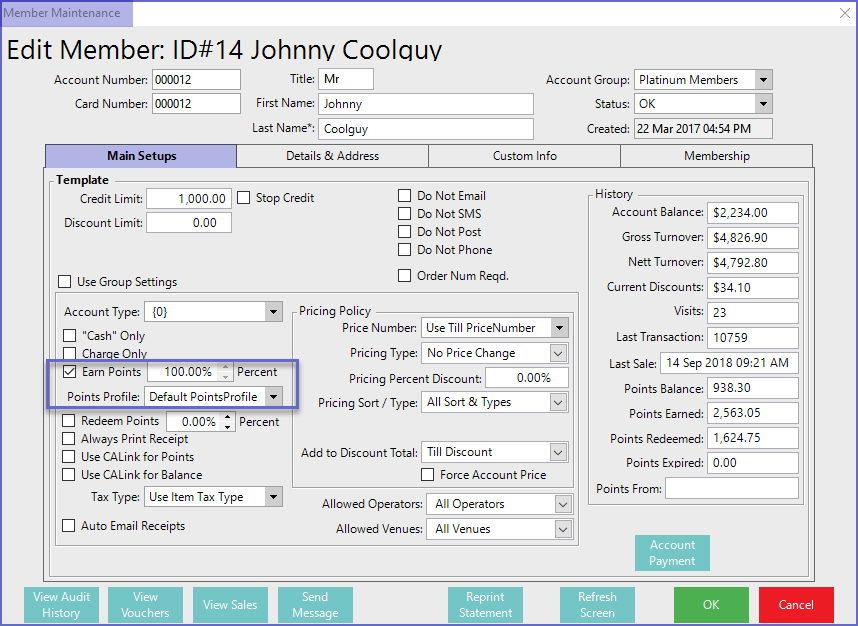Switch to the Details & Address tab
Viewport: 858px width, 626px height.
(332, 156)
